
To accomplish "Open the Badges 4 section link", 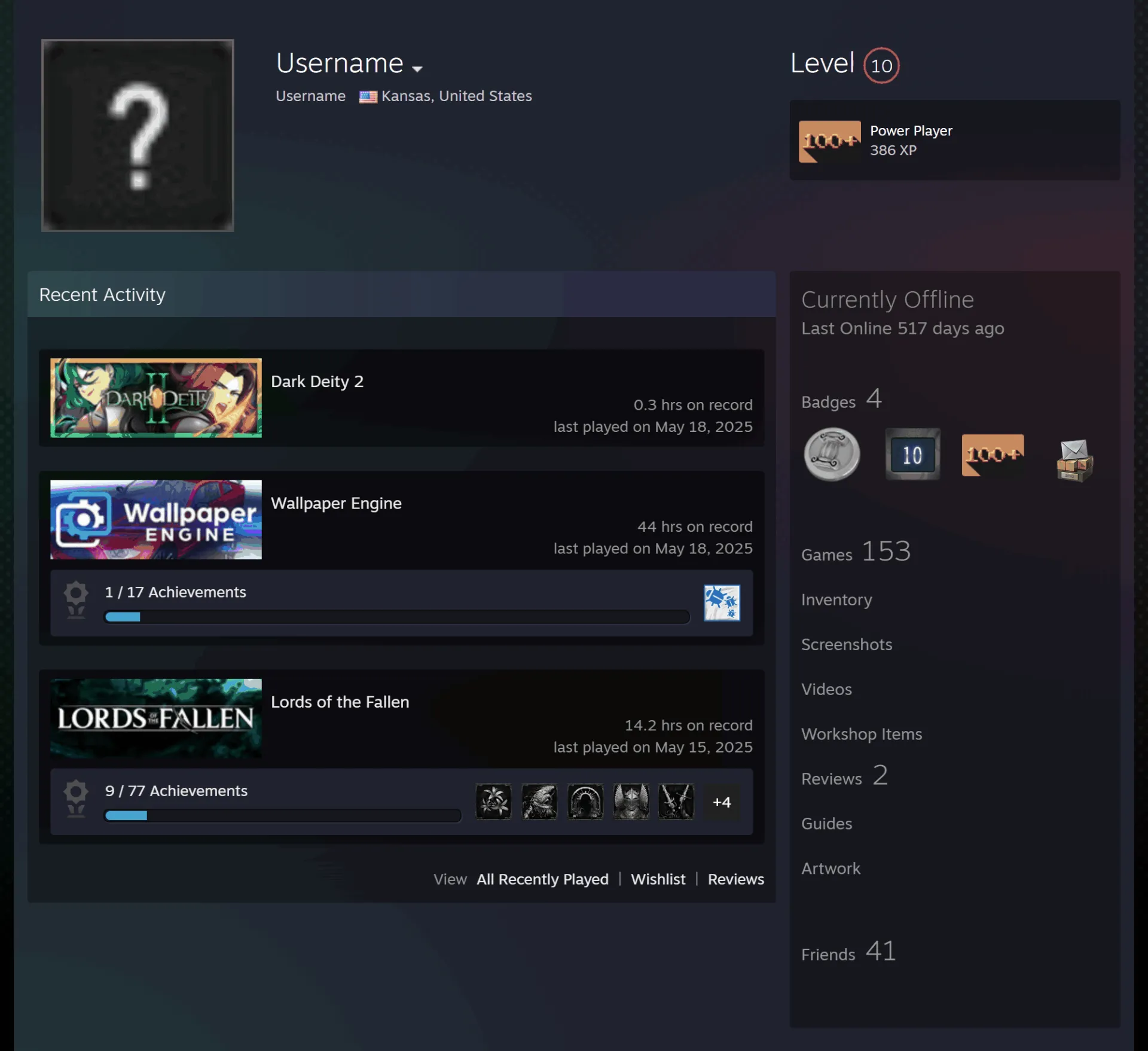I will (x=842, y=399).
